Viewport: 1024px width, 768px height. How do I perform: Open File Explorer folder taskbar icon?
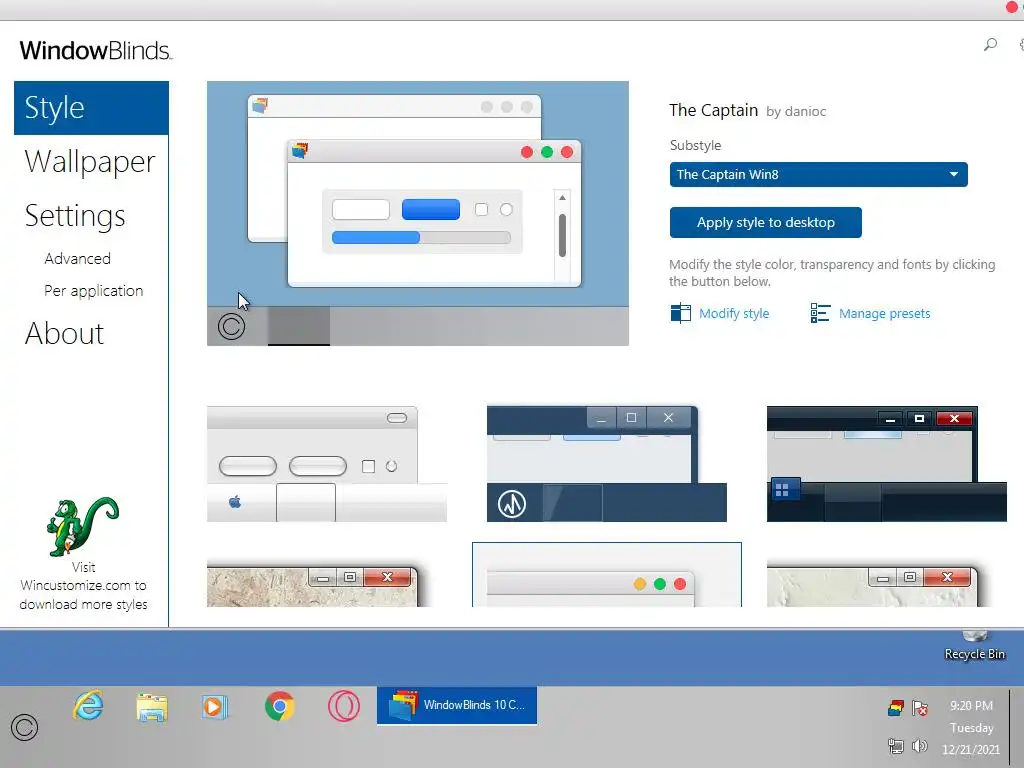pos(152,707)
